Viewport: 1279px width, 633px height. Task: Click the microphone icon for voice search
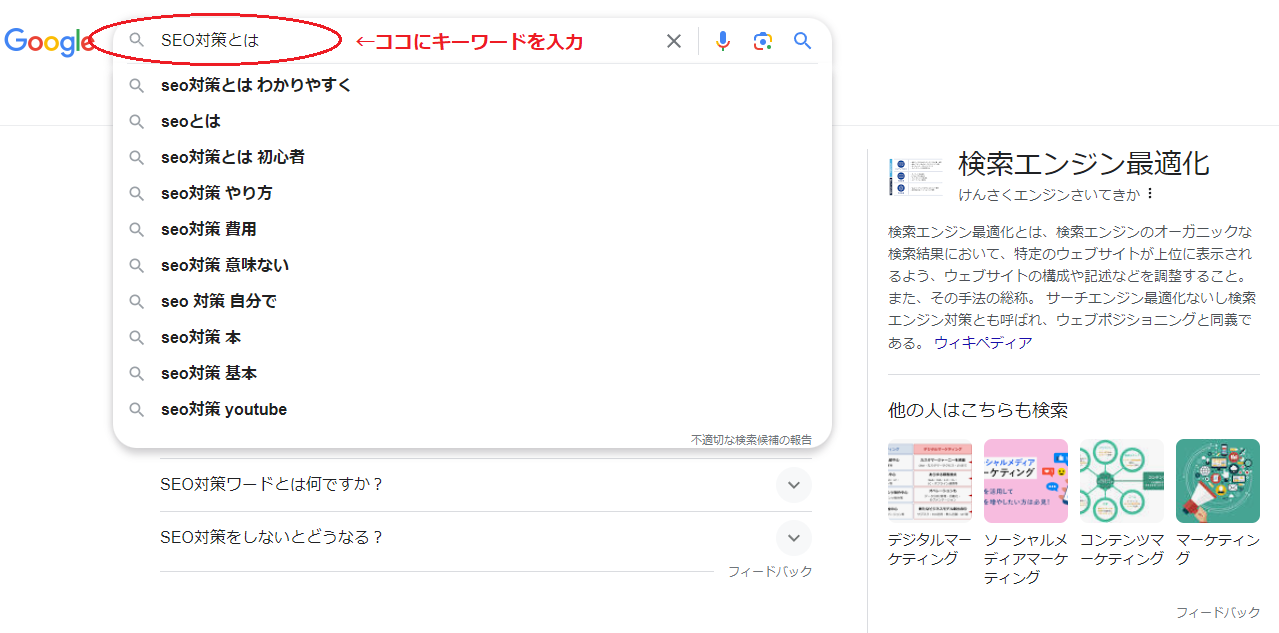coord(722,40)
